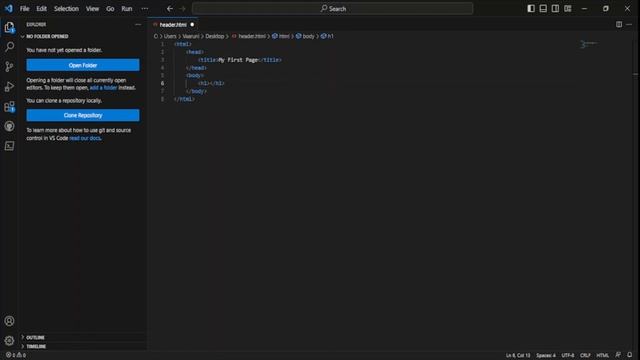Open the terminal-style icon in activity bar
This screenshot has width=640, height=360.
coord(9,146)
